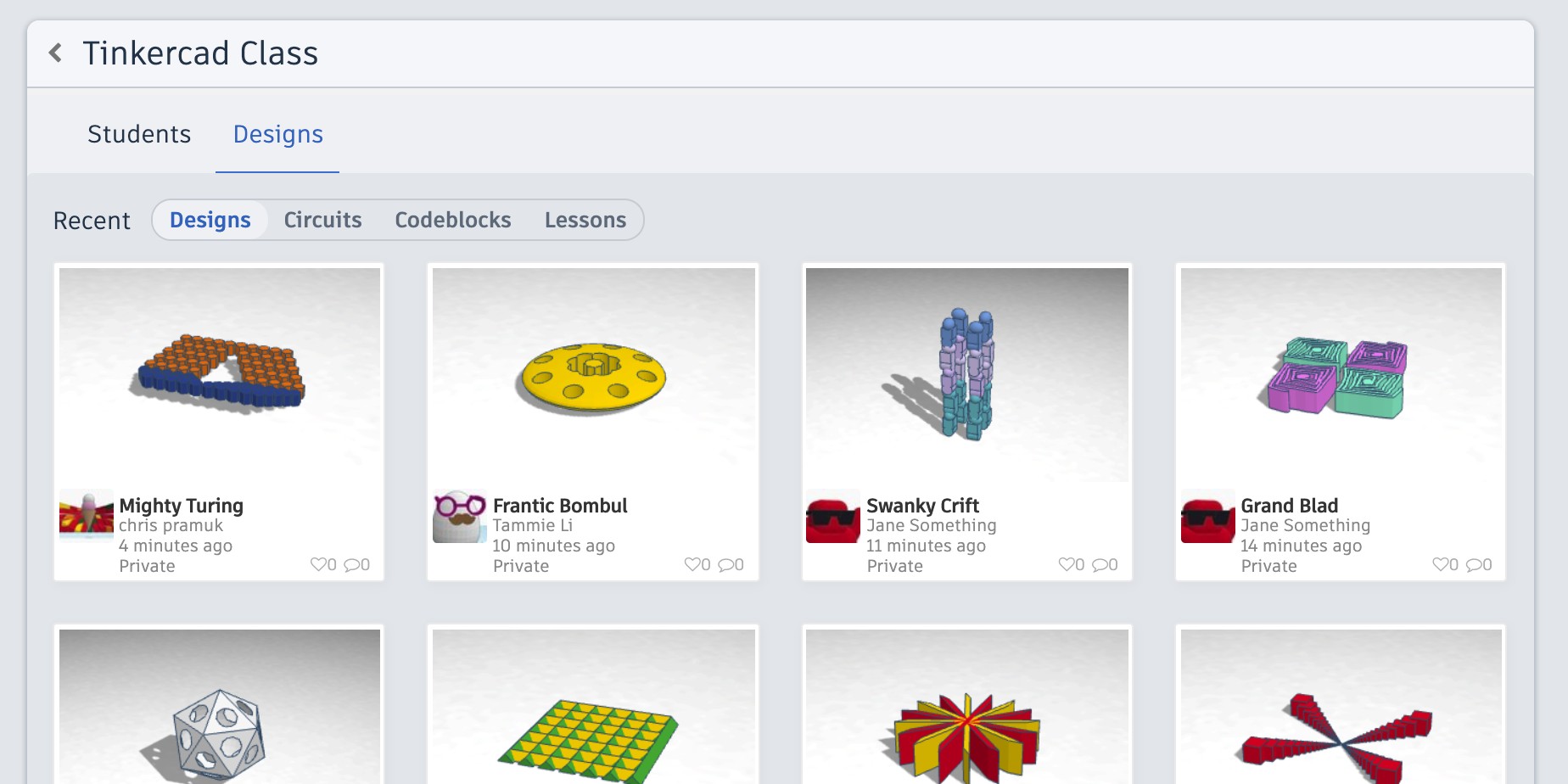This screenshot has width=1568, height=784.
Task: Click chris pramuk's avatar image
Action: (87, 516)
